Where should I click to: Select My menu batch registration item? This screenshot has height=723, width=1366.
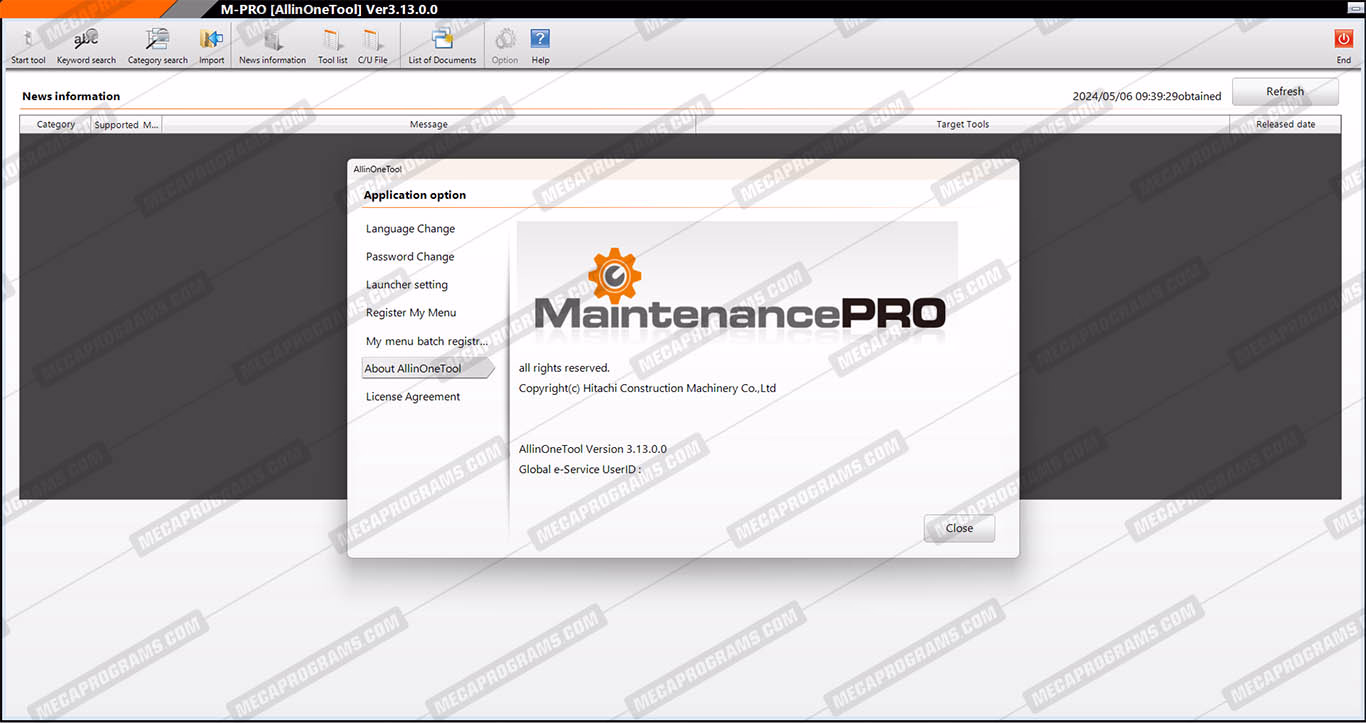(x=427, y=341)
